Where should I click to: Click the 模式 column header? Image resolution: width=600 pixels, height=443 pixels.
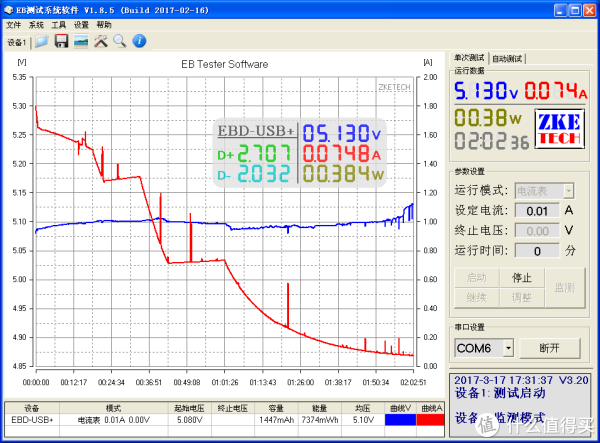pos(114,408)
